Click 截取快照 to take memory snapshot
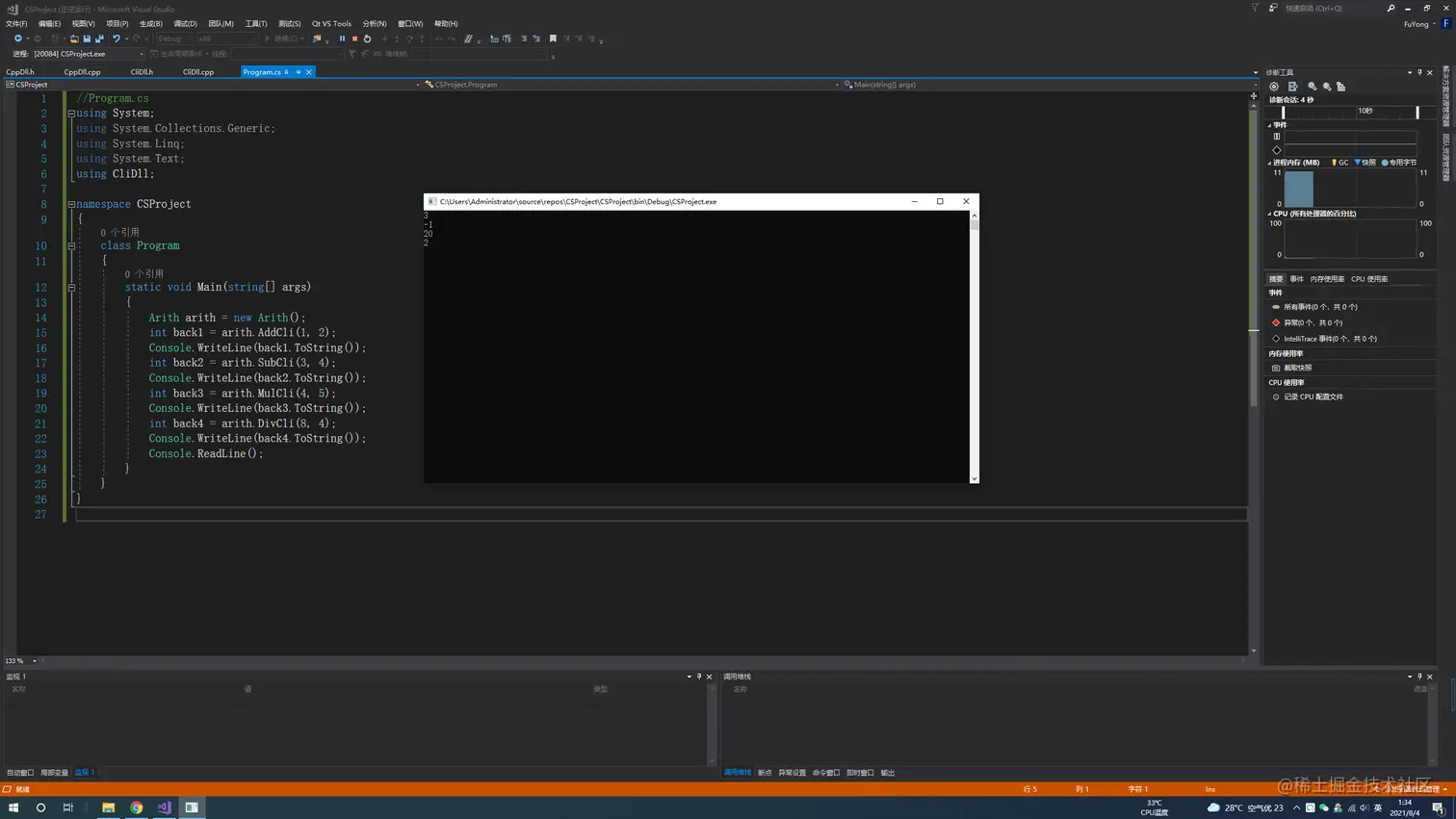1456x819 pixels. click(x=1297, y=368)
